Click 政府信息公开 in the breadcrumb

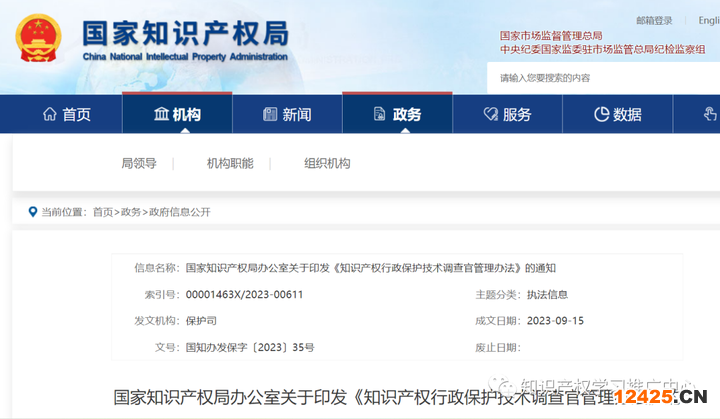tap(179, 212)
